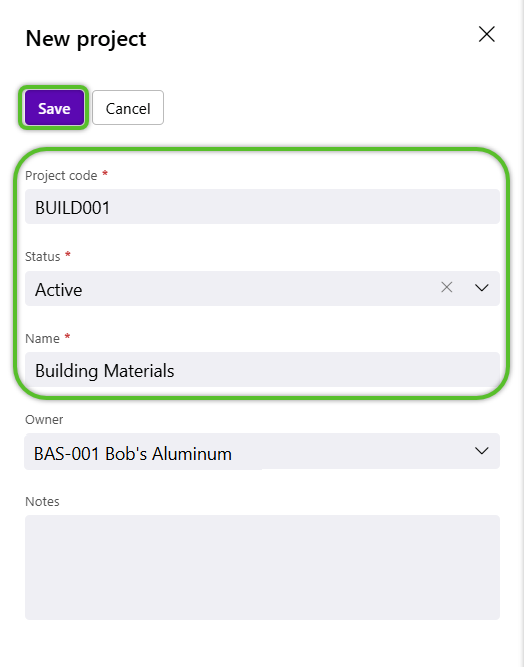The image size is (524, 667).
Task: Focus the Project code input field
Action: coord(262,207)
